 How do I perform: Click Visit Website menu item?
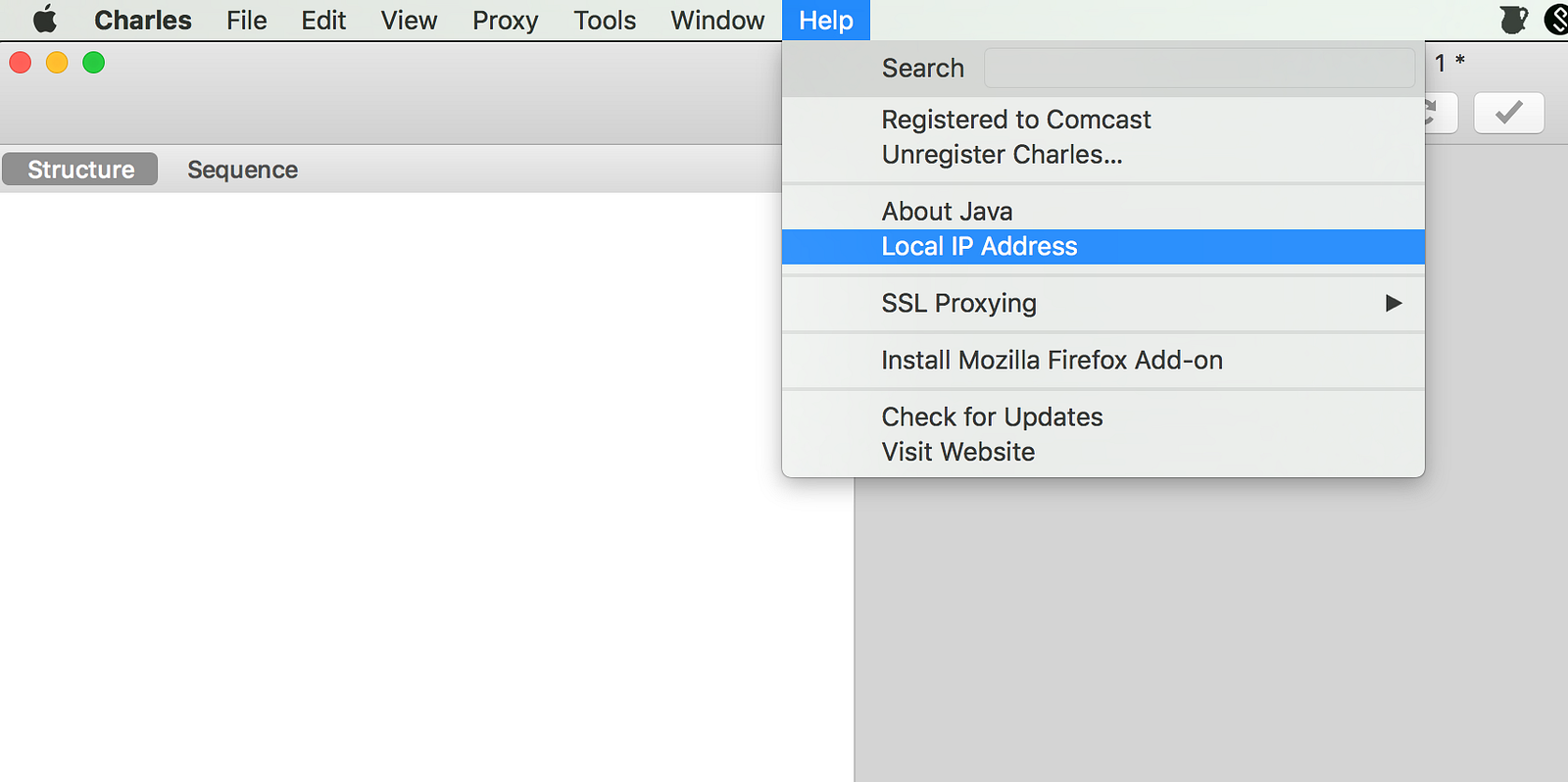click(957, 452)
